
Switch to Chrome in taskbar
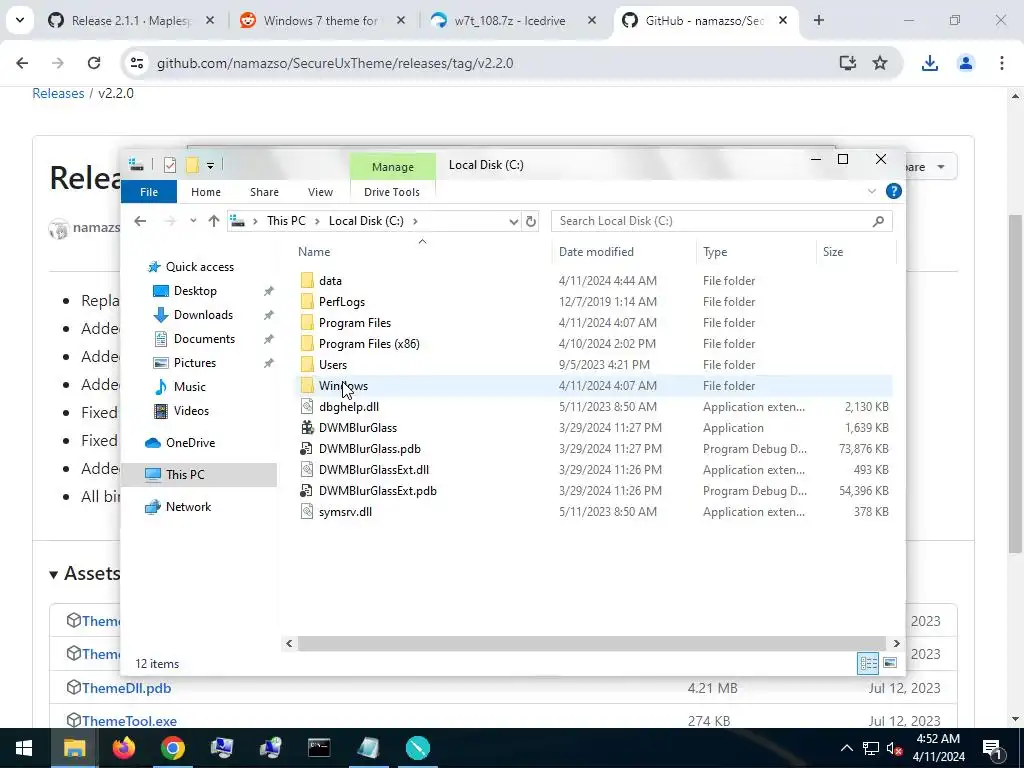(x=172, y=748)
